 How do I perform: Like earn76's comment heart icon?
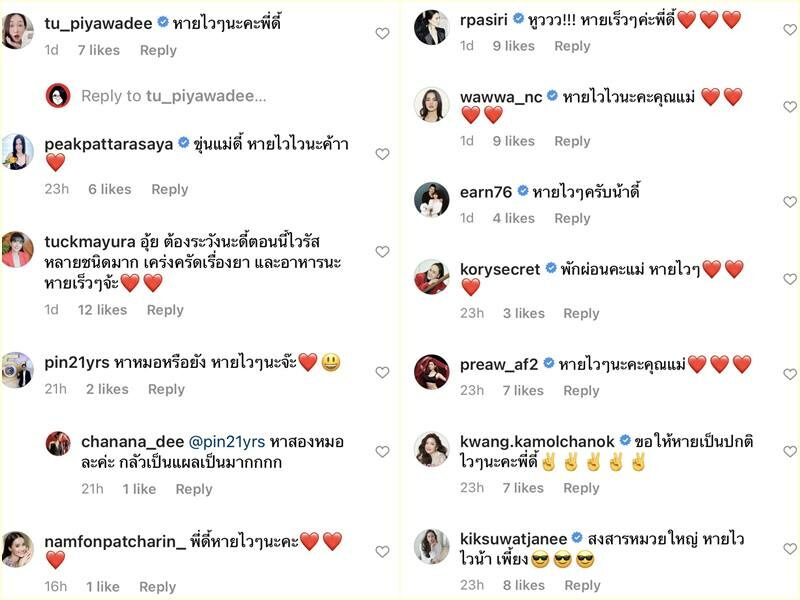coord(790,202)
